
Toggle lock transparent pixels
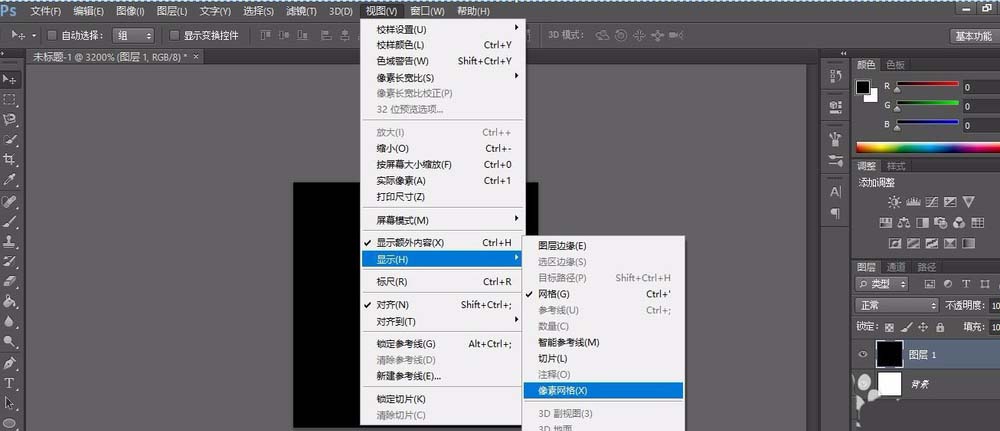pos(889,327)
